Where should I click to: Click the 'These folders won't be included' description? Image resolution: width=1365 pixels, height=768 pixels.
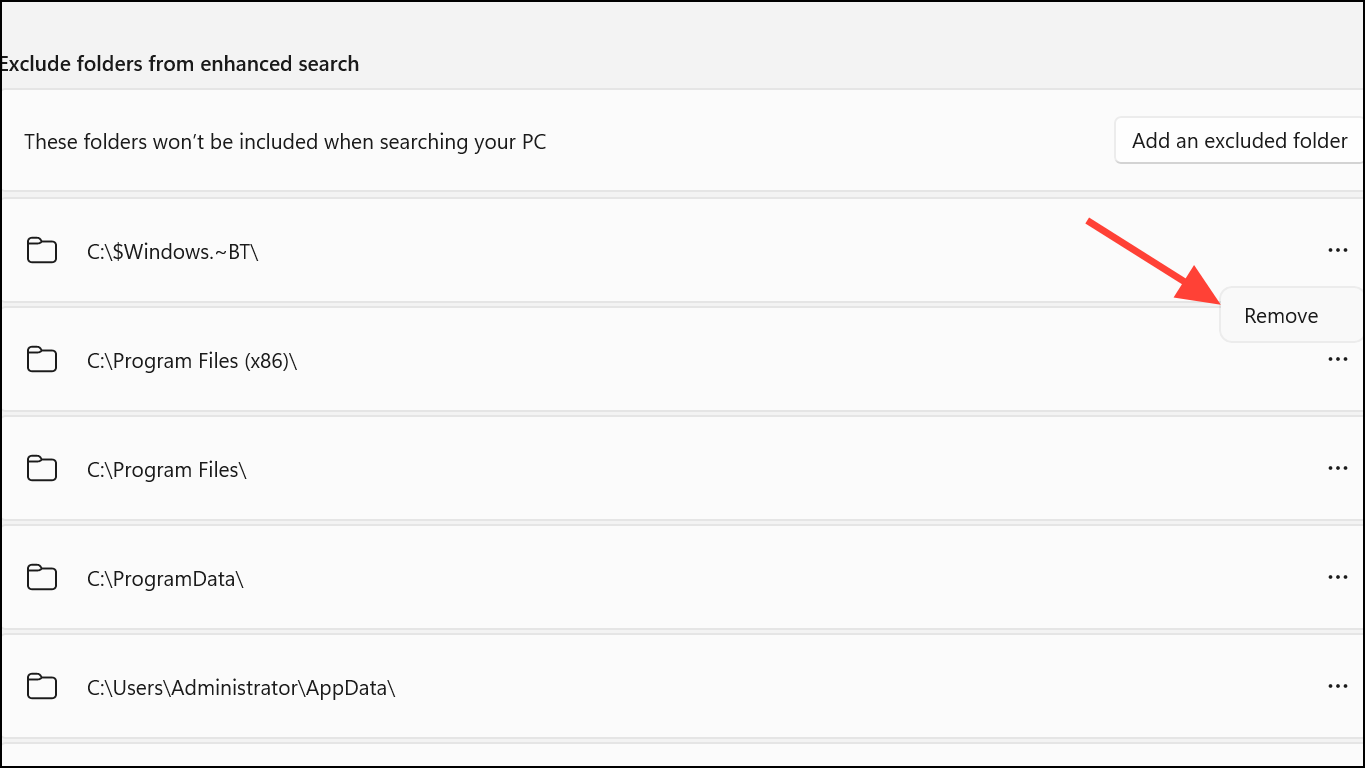click(285, 142)
